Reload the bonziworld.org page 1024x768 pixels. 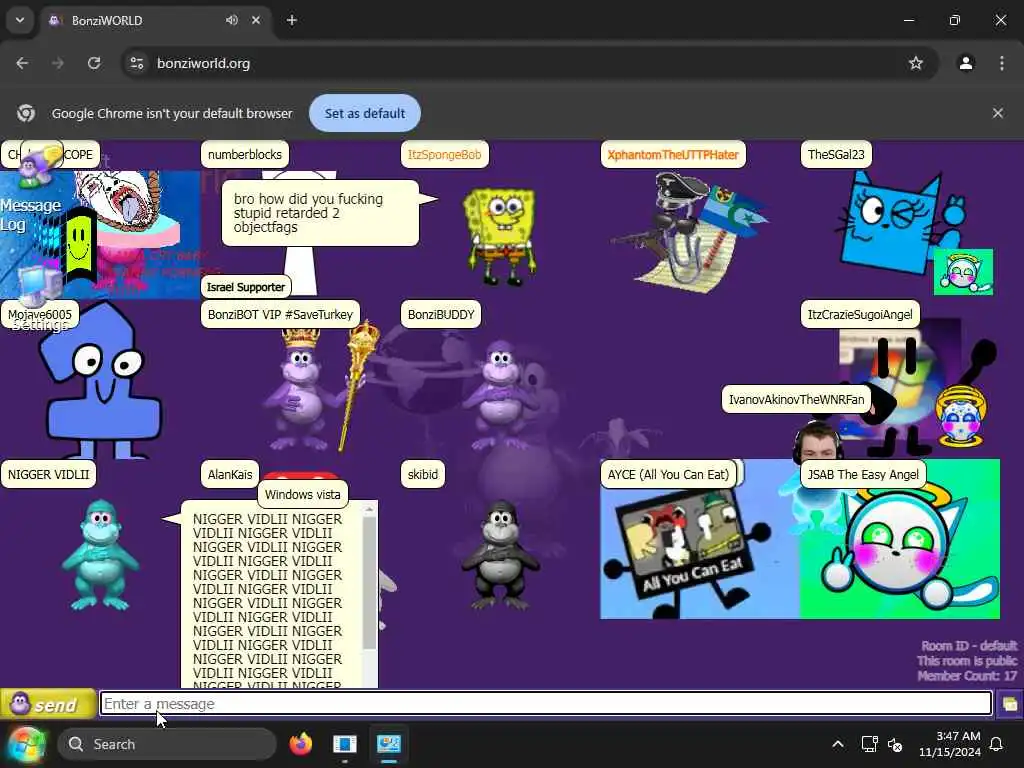[x=94, y=63]
